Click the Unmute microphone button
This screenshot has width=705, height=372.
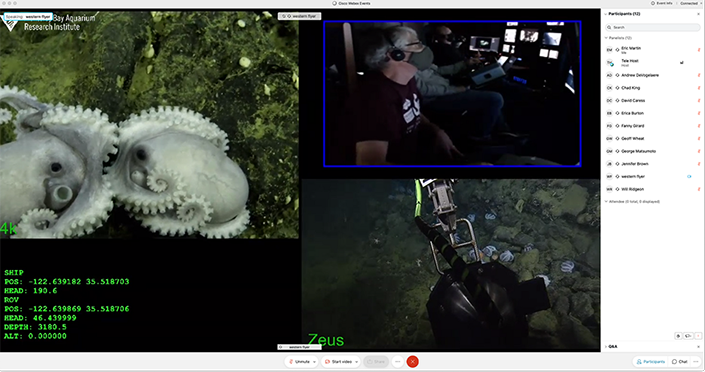click(x=299, y=362)
